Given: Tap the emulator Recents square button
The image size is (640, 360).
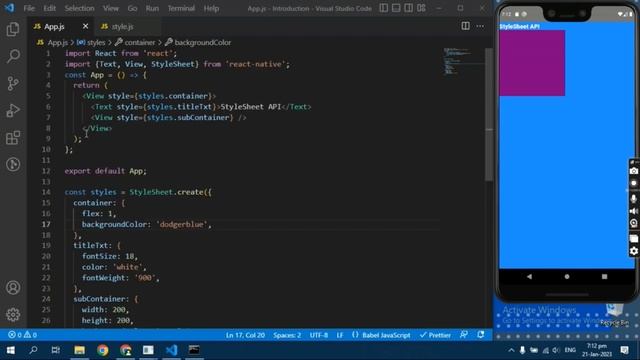Looking at the screenshot, I should click(604, 276).
